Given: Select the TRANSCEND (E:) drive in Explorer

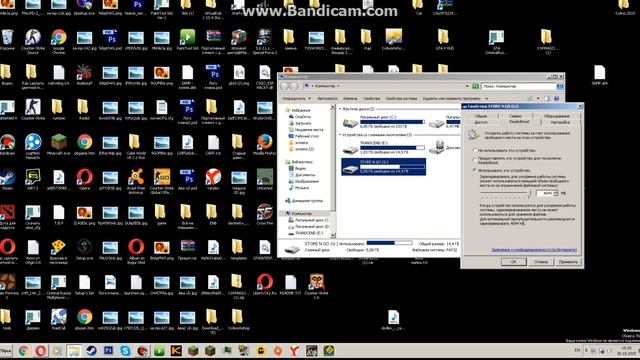Looking at the screenshot, I should [383, 148].
